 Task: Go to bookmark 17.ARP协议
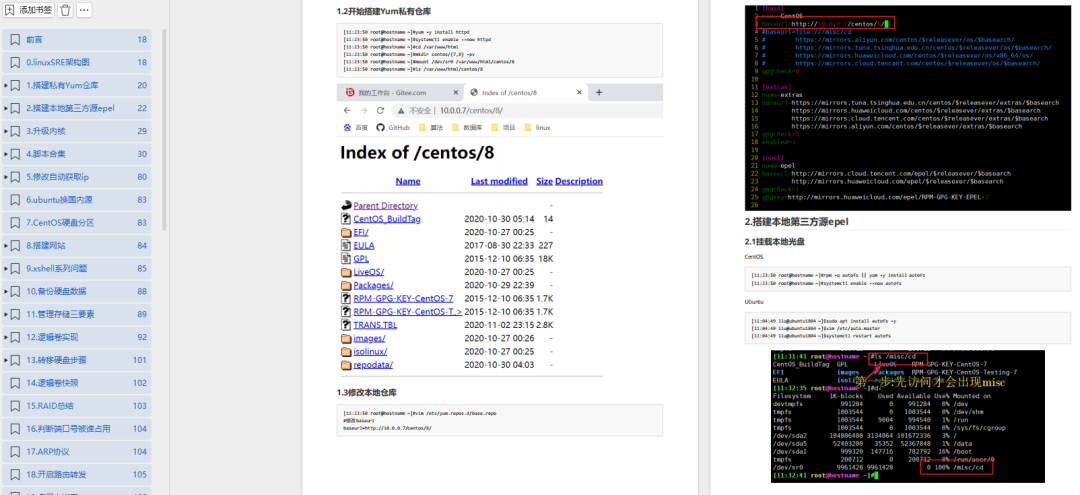[76, 452]
